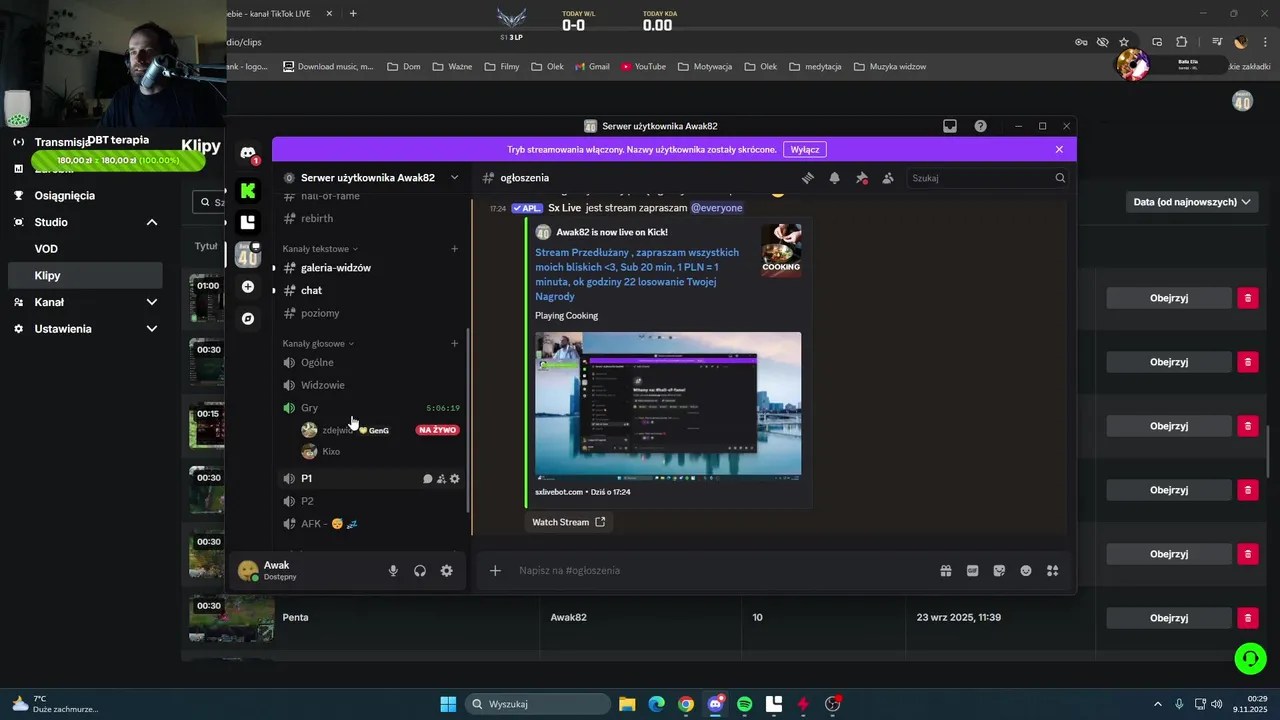This screenshot has width=1280, height=720.
Task: Open Discover servers compass icon
Action: point(248,318)
